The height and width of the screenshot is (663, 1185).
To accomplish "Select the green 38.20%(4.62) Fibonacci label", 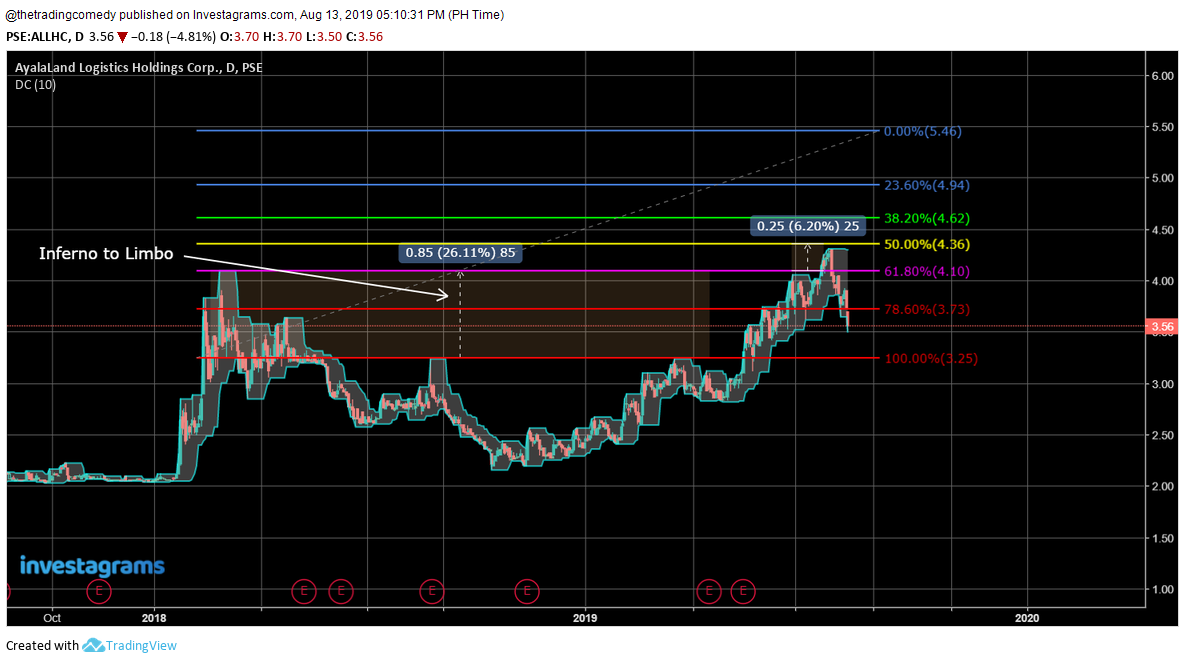I will (927, 218).
